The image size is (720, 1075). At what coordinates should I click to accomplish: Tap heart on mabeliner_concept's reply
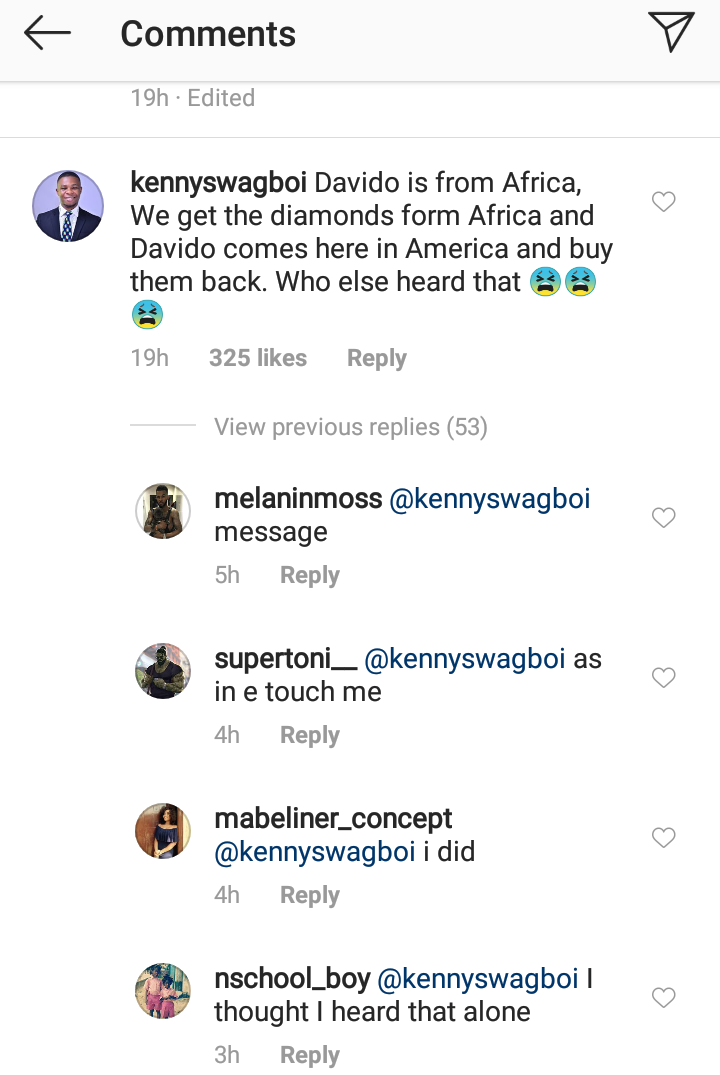point(663,837)
